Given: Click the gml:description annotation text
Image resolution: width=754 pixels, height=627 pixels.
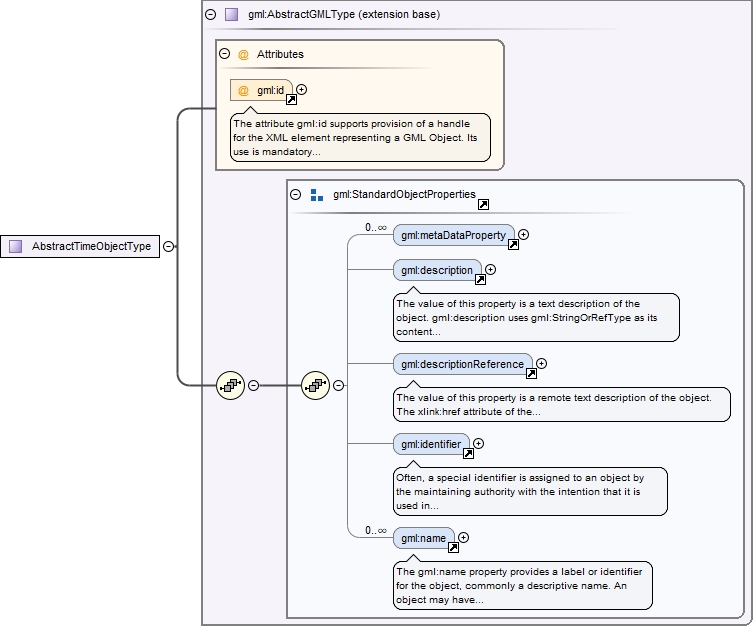Looking at the screenshot, I should [535, 317].
